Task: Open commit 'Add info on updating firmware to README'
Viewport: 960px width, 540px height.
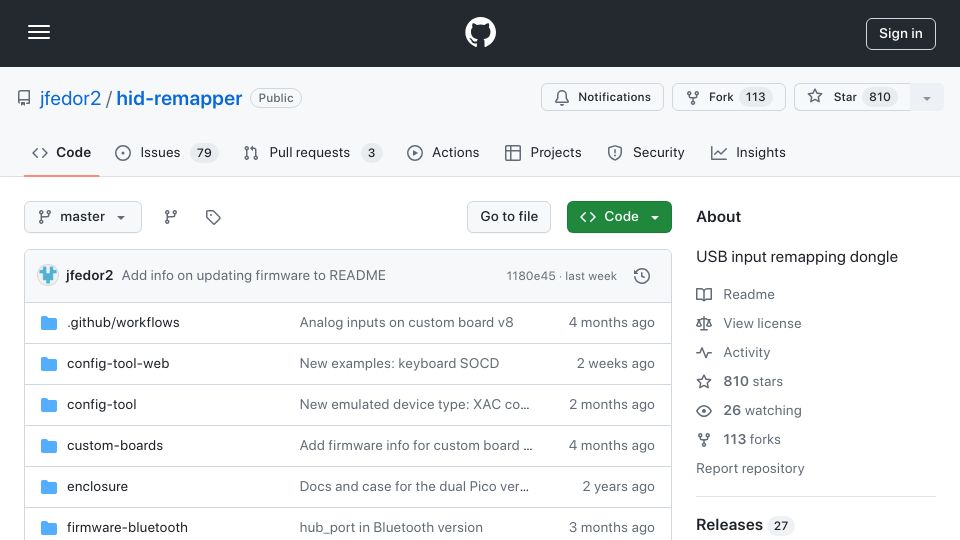Action: point(253,276)
